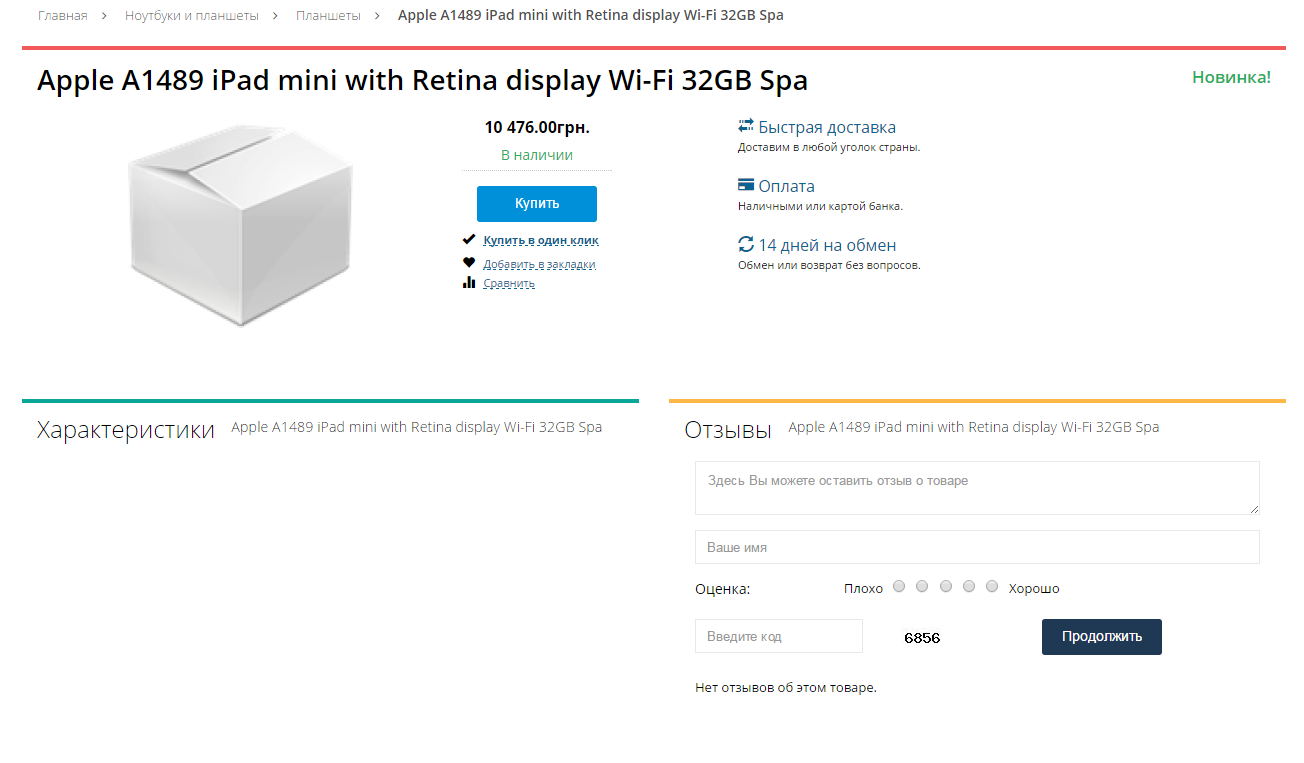Go to Главная breadcrumb link

coord(62,16)
